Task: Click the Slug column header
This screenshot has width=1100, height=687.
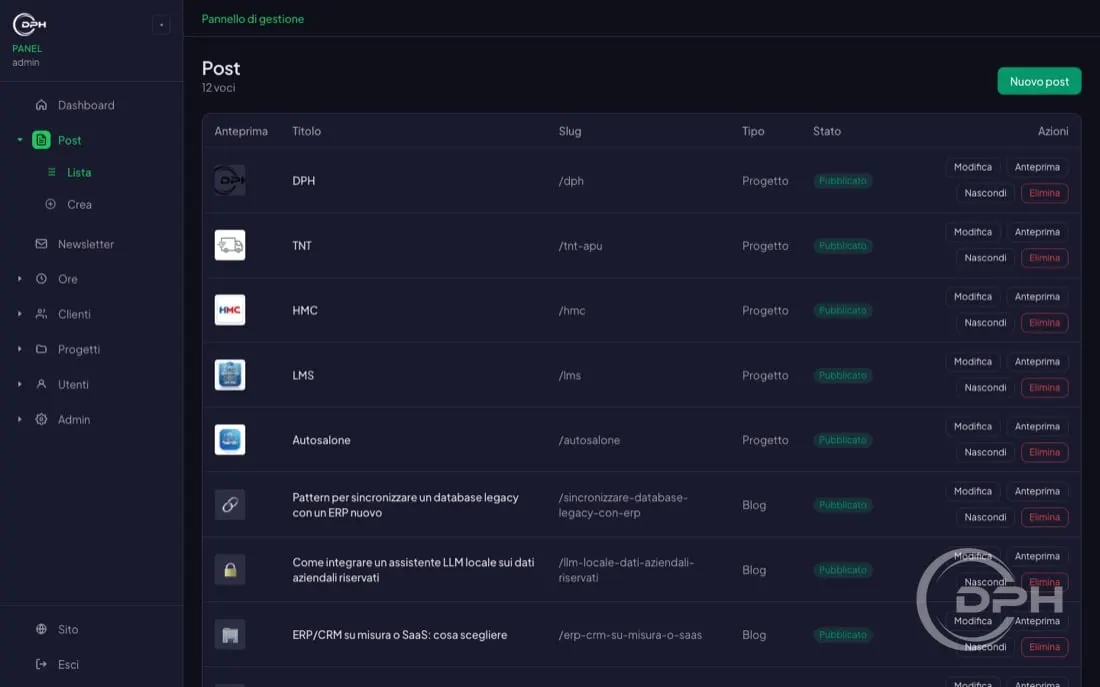Action: 570,131
